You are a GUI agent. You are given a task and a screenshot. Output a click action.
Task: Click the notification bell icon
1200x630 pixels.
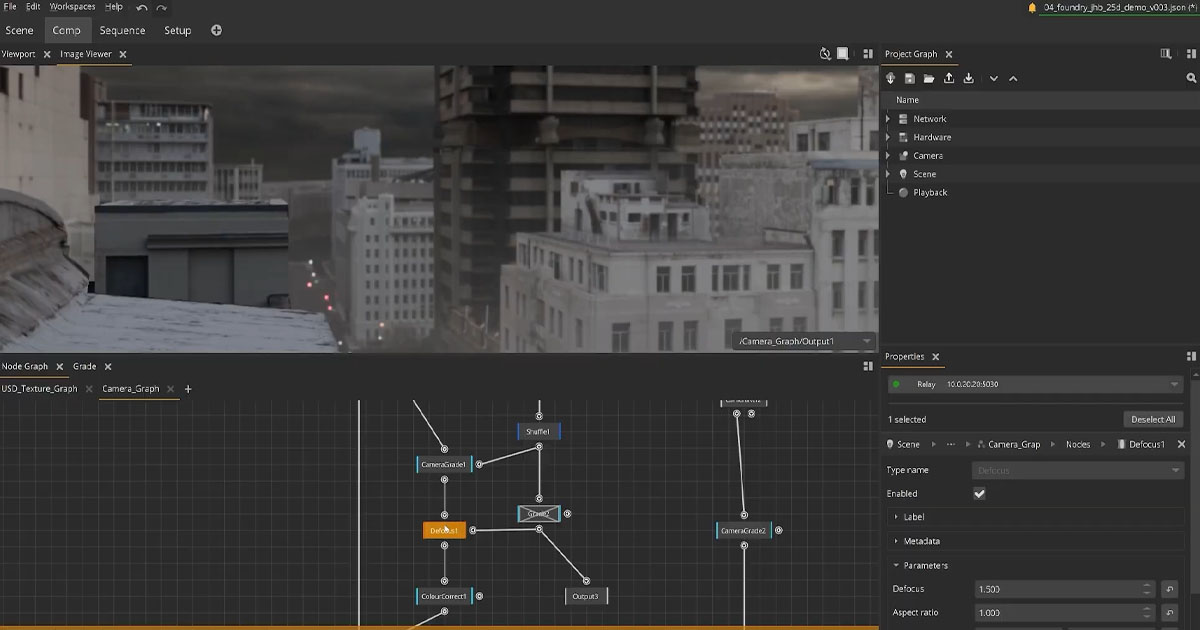(x=1032, y=7)
